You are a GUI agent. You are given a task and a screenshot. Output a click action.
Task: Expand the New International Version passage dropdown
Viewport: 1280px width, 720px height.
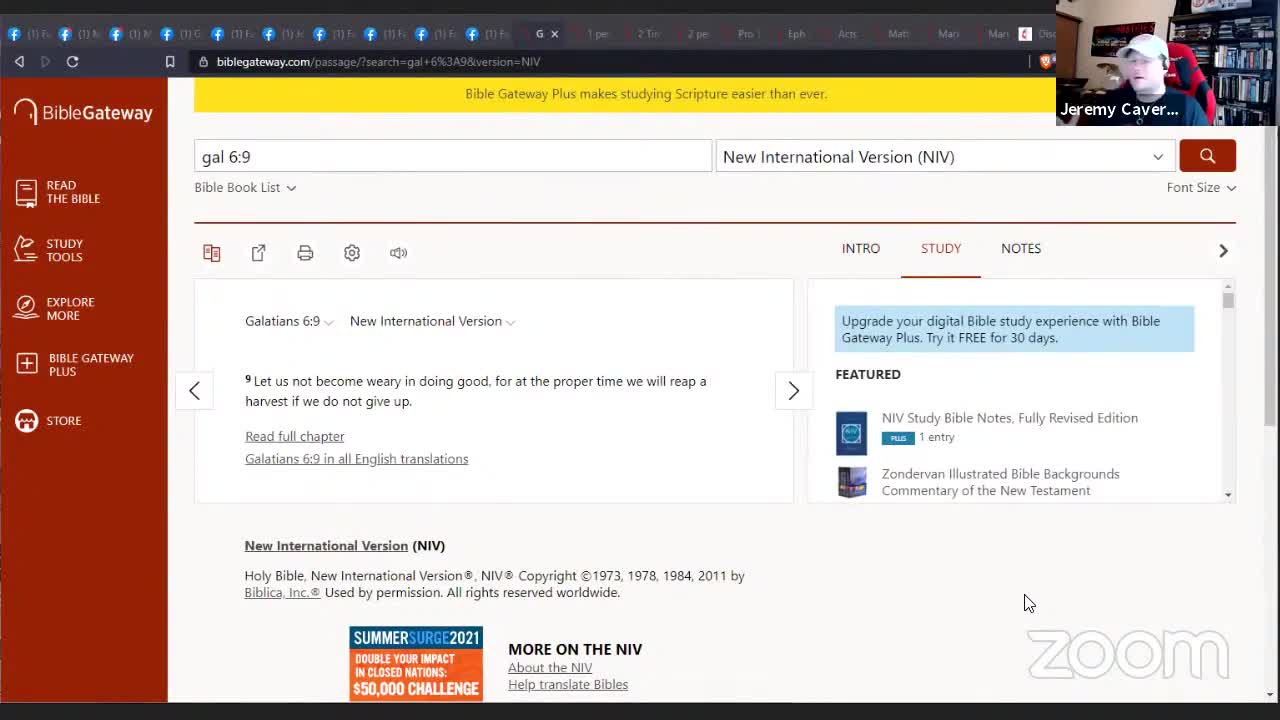(432, 321)
